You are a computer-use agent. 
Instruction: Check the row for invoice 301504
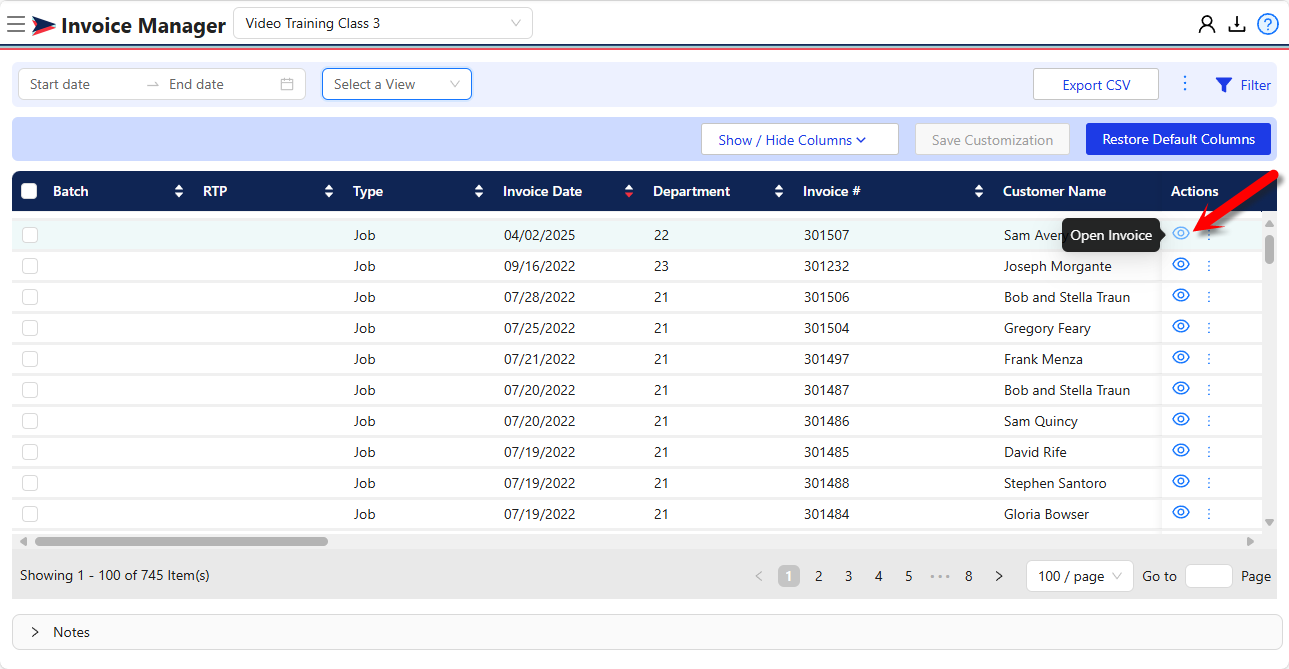pos(30,328)
